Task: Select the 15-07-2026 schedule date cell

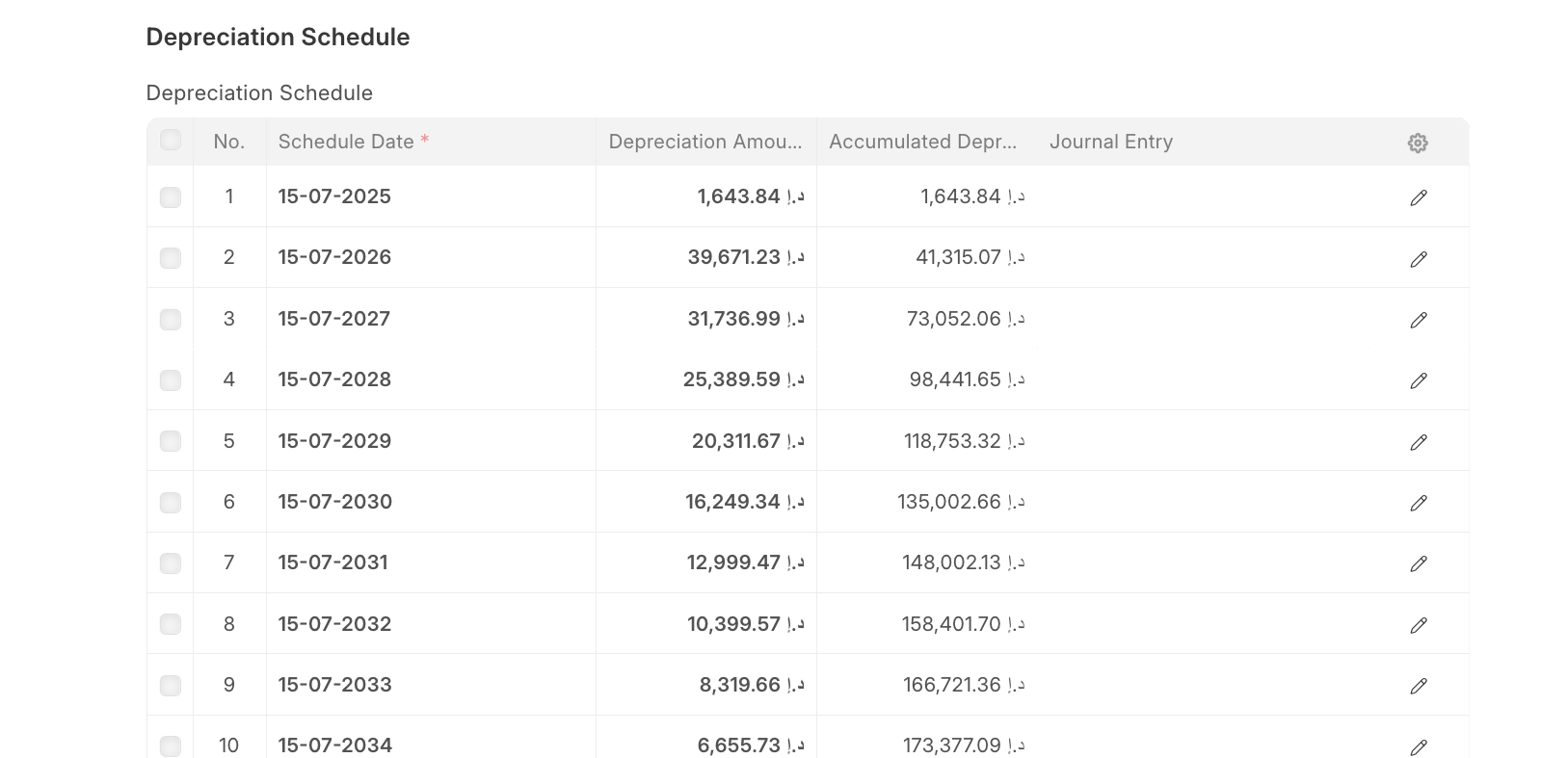Action: 431,257
